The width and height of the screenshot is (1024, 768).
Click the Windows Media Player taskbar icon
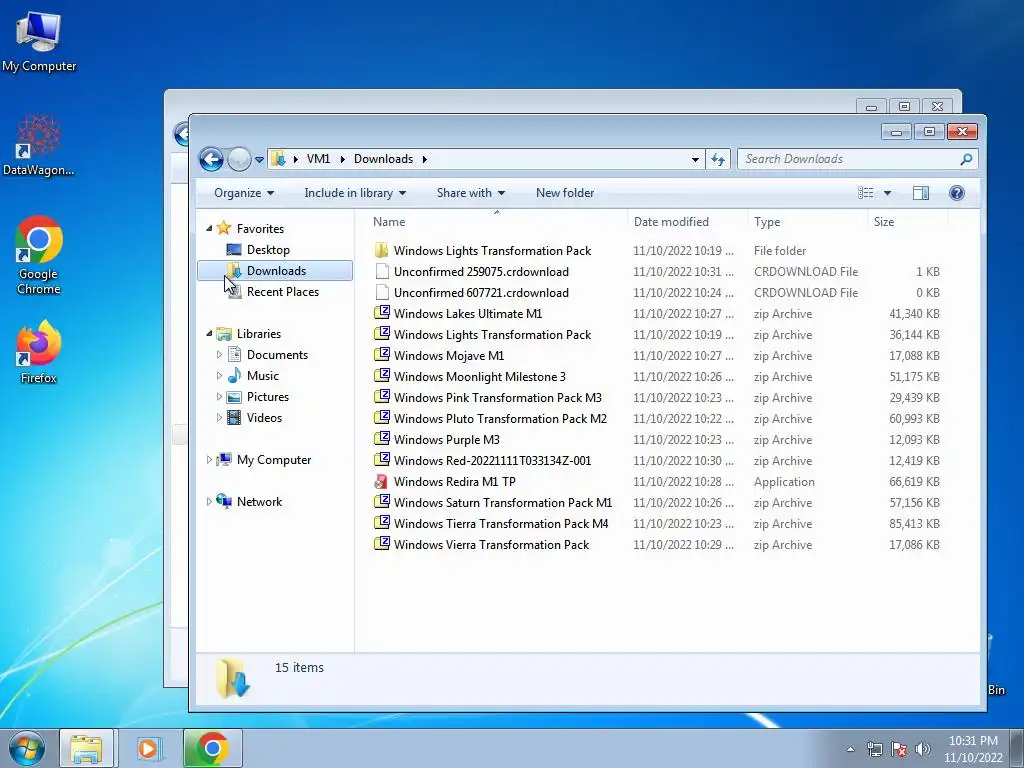pyautogui.click(x=148, y=748)
